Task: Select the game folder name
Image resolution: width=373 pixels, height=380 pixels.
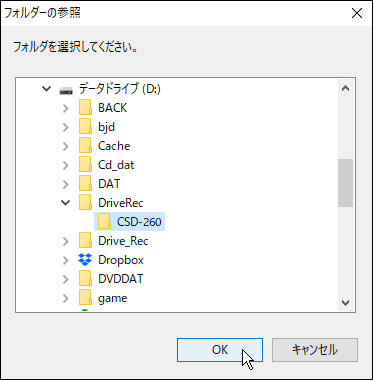Action: tap(112, 298)
